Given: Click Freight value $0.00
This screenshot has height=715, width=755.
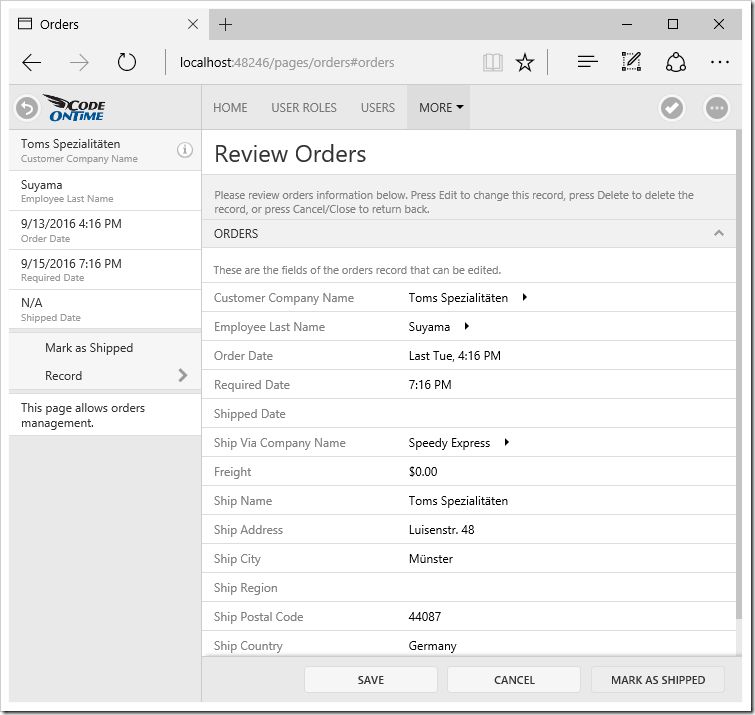Looking at the screenshot, I should coord(423,472).
